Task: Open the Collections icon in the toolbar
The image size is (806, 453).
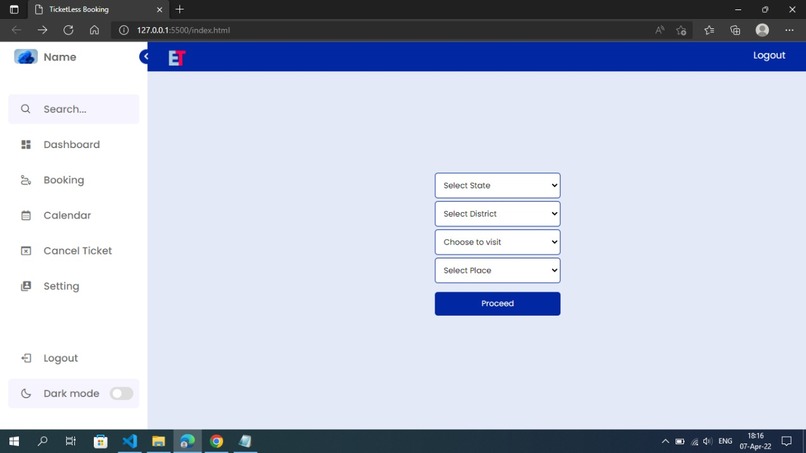Action: 735,30
